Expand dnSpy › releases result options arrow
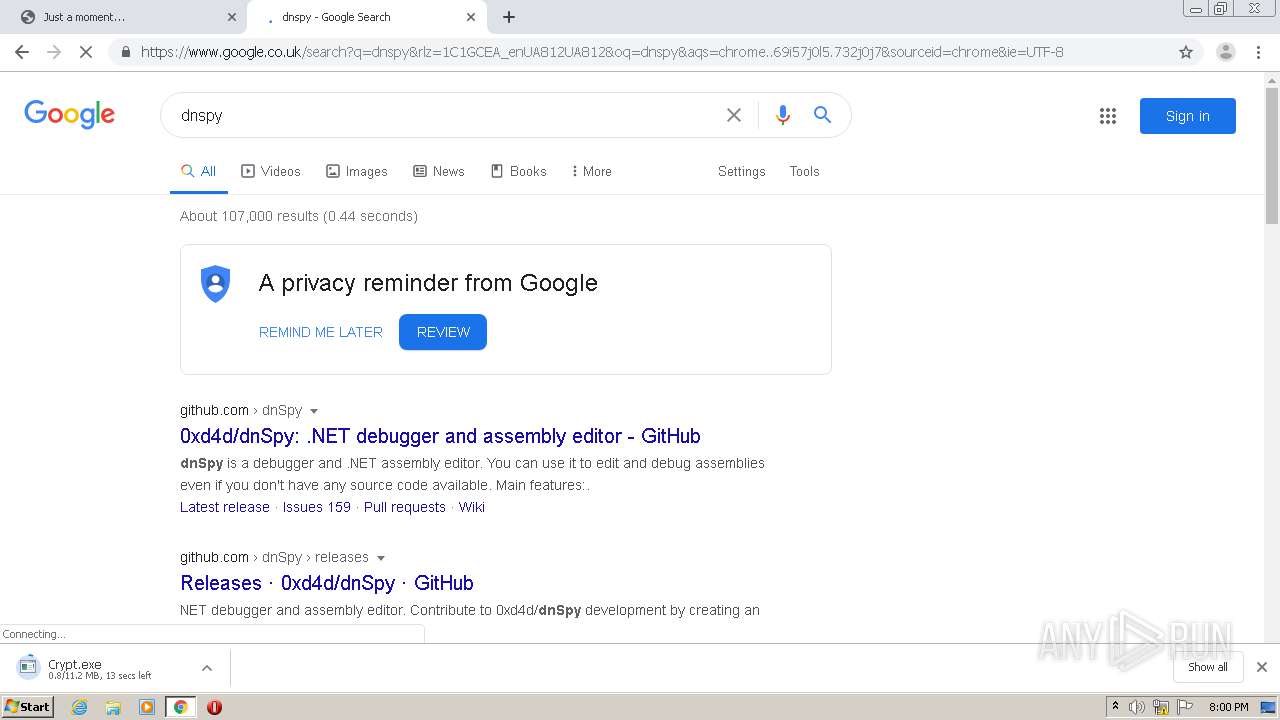This screenshot has height=720, width=1280. pyautogui.click(x=381, y=558)
